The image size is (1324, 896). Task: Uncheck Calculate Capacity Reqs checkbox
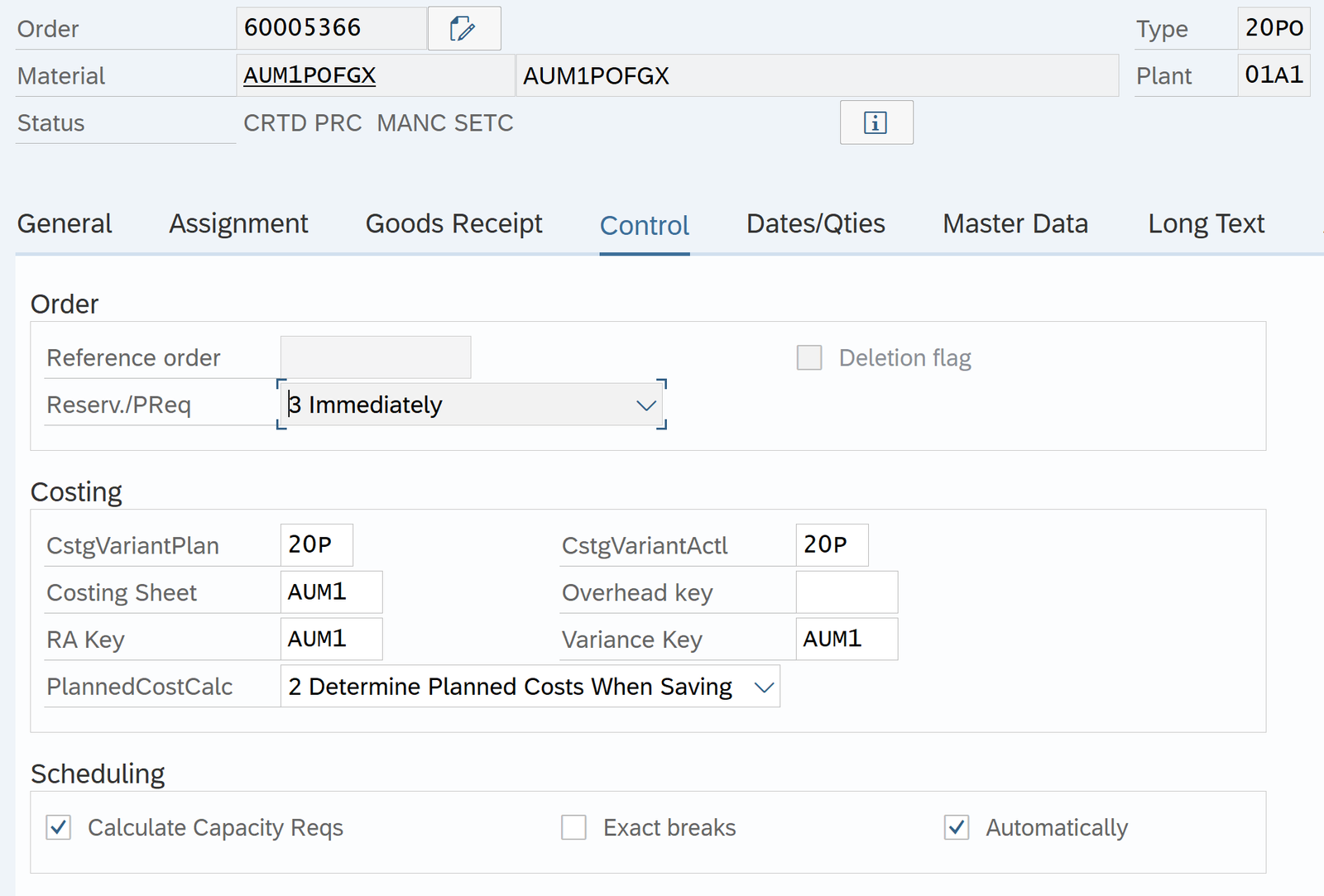[59, 827]
